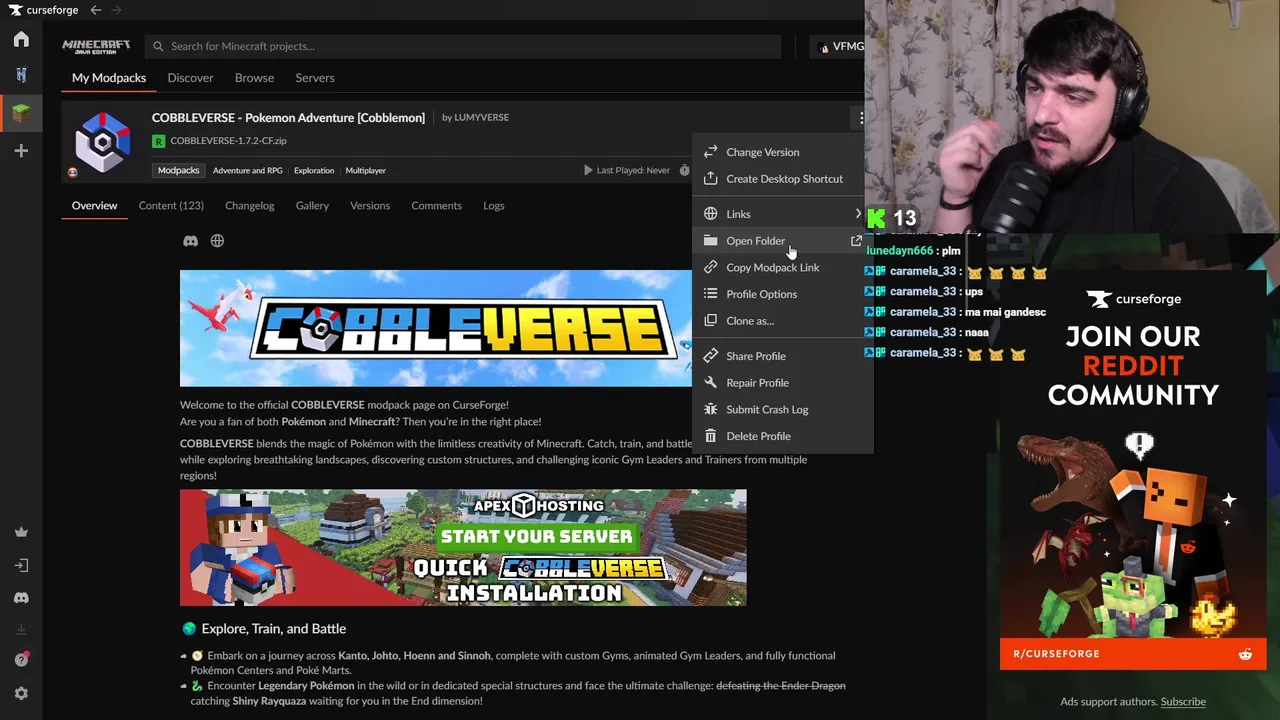This screenshot has height=720, width=1280.
Task: Select the Minecraft grass block game icon
Action: [21, 113]
